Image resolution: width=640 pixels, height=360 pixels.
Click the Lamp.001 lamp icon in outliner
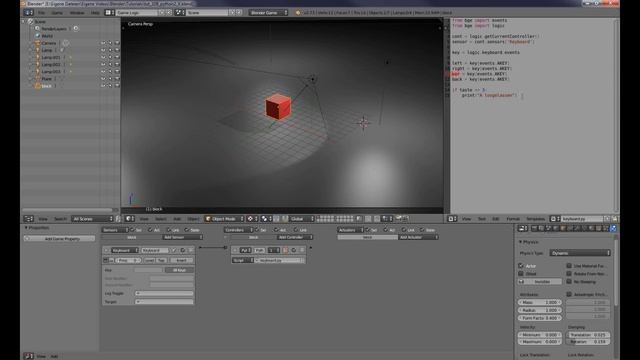pyautogui.click(x=38, y=57)
